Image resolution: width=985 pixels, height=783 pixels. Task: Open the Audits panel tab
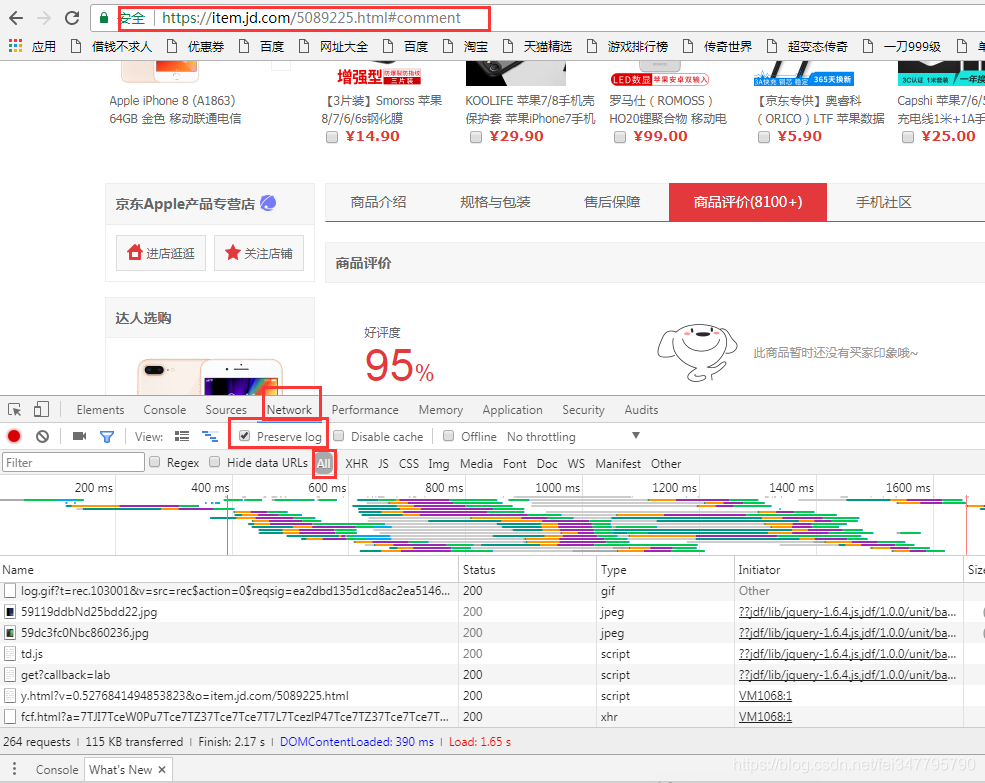(x=641, y=410)
